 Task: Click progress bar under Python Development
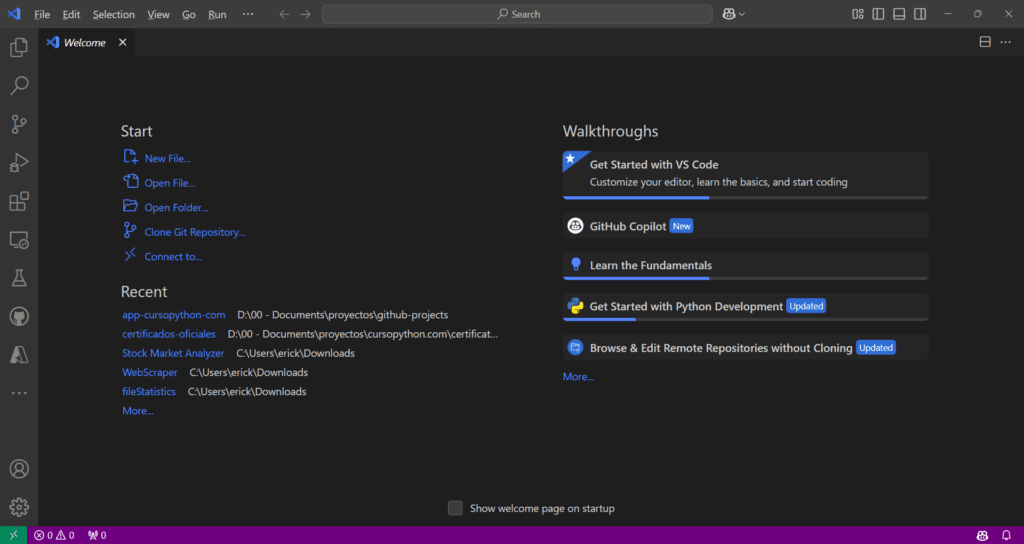coord(745,319)
